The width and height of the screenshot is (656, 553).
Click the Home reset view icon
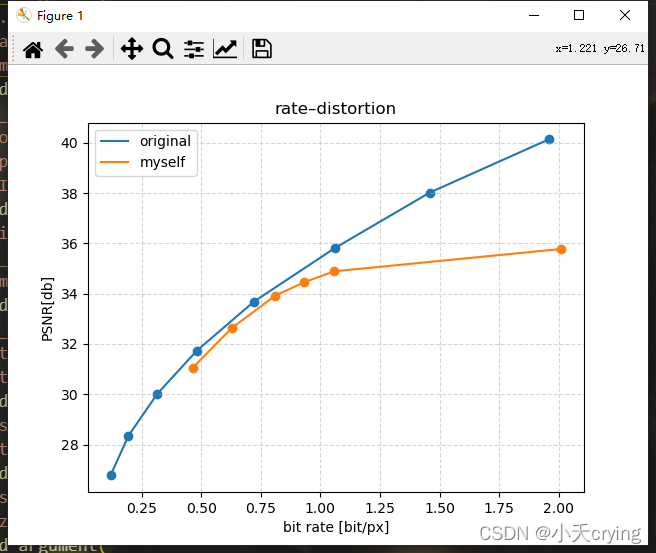(33, 49)
